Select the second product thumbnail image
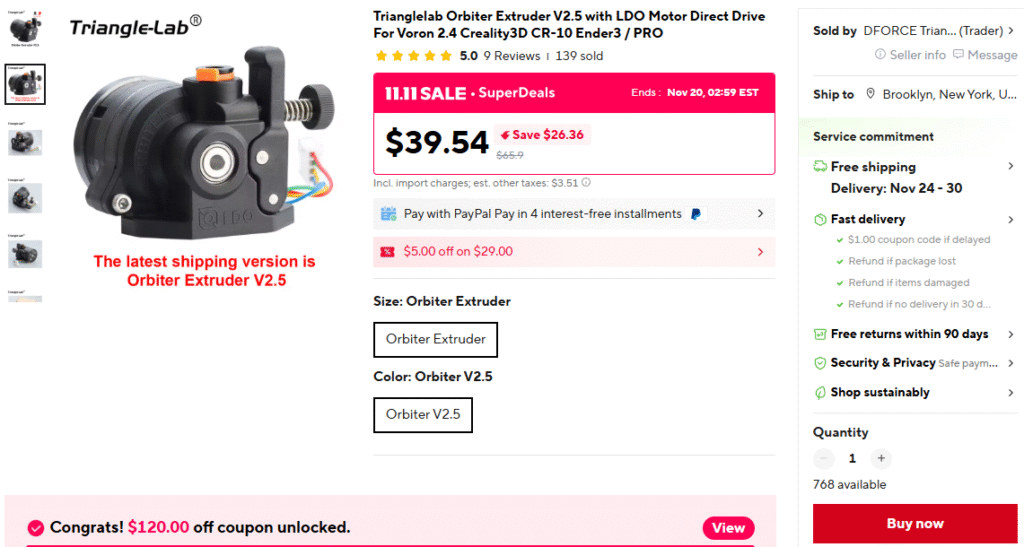Viewport: 1024px width, 547px height. [x=25, y=84]
